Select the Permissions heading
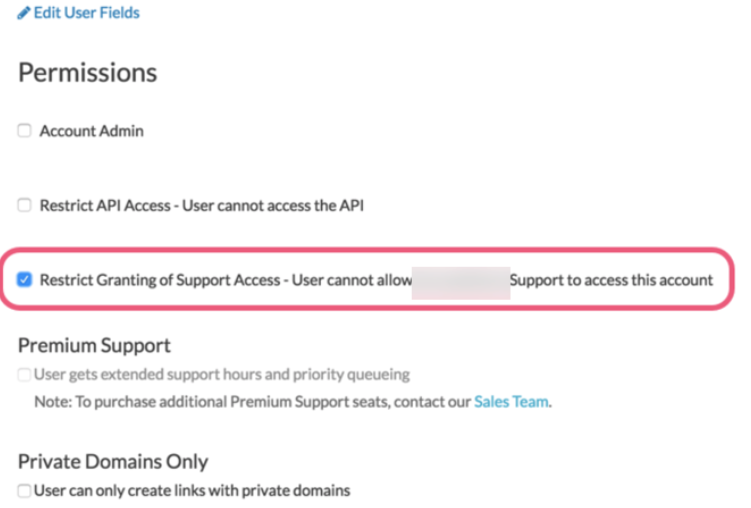The image size is (751, 508). point(88,73)
